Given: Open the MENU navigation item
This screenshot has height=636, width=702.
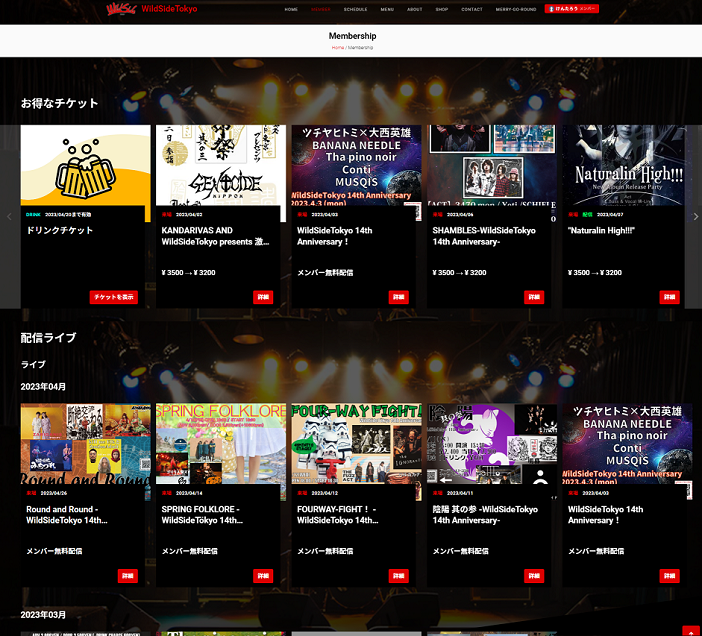Looking at the screenshot, I should tap(387, 9).
